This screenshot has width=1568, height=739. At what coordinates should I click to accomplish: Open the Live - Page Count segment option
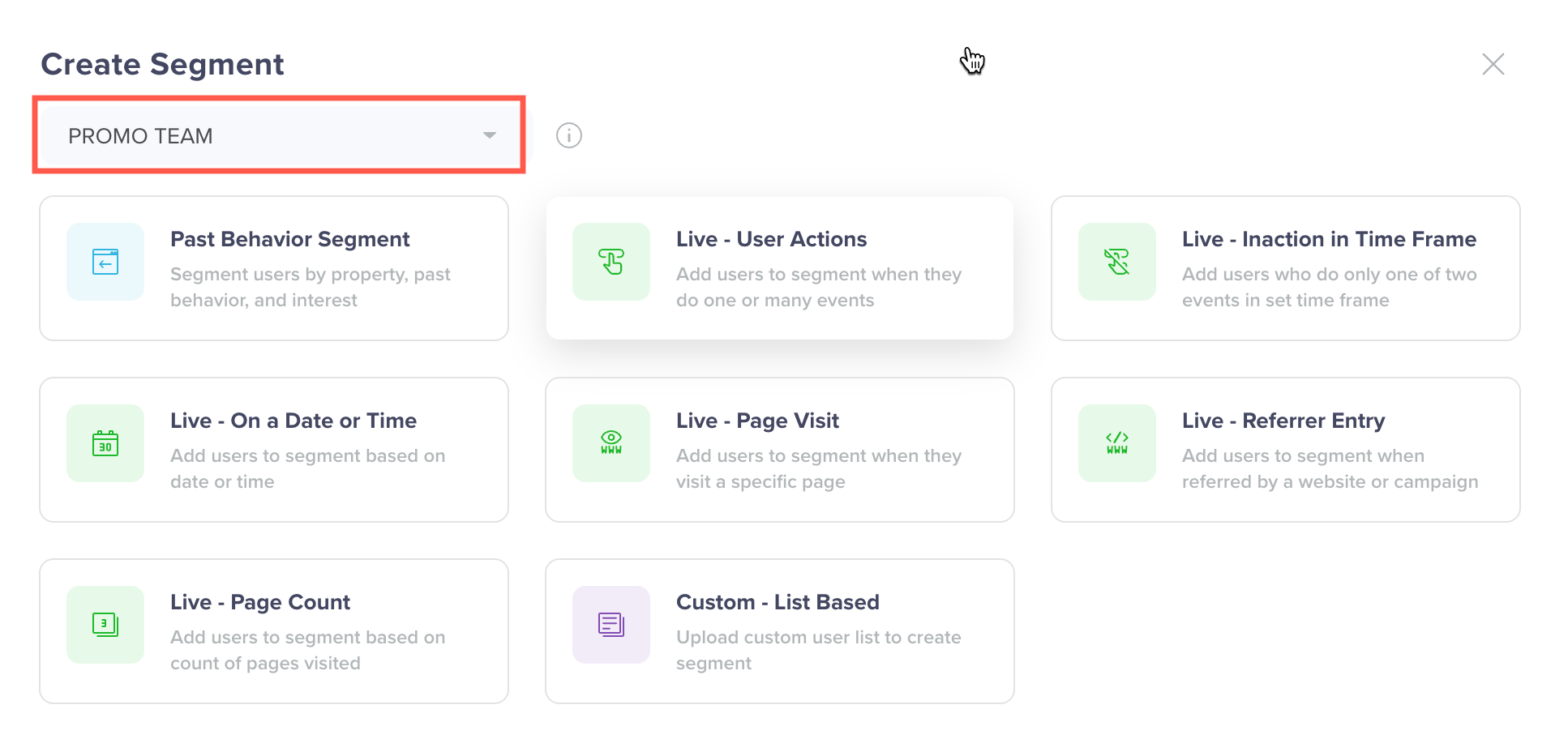click(x=274, y=631)
